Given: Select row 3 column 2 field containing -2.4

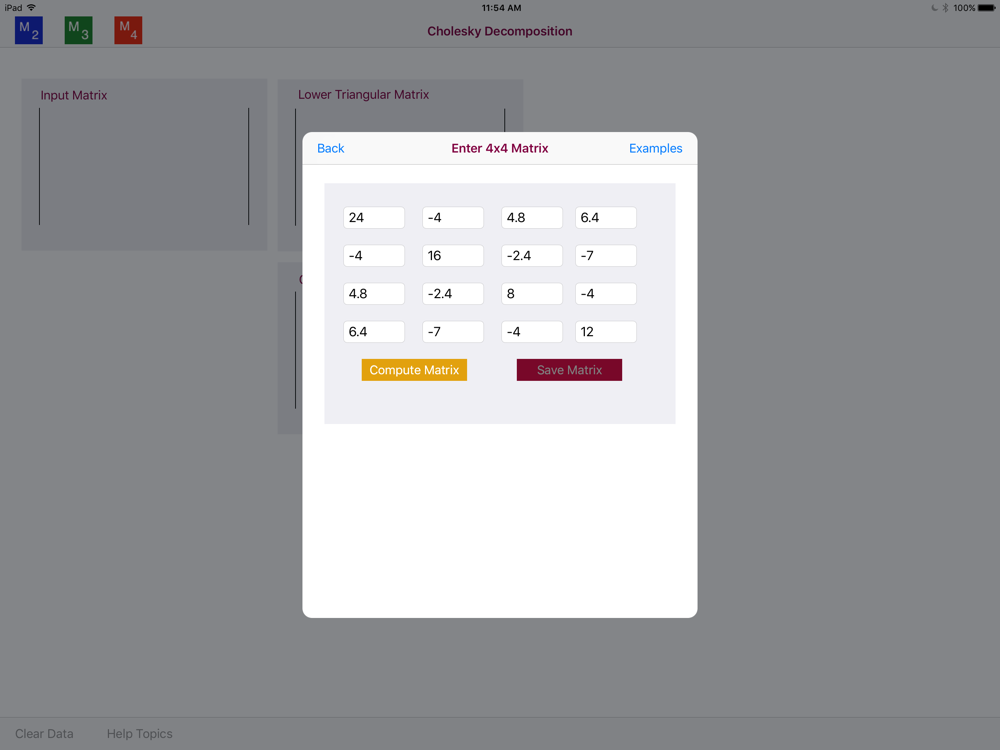Looking at the screenshot, I should pyautogui.click(x=453, y=293).
